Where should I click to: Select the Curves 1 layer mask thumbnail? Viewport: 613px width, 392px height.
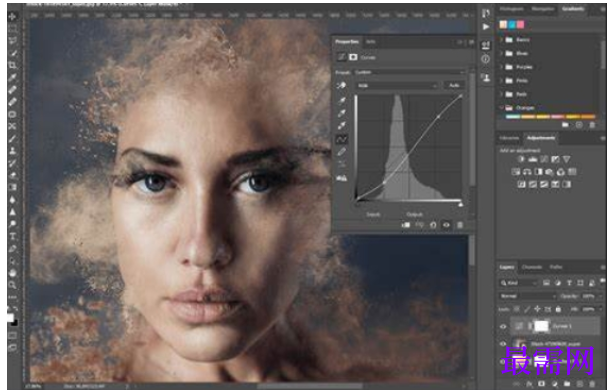[x=541, y=326]
